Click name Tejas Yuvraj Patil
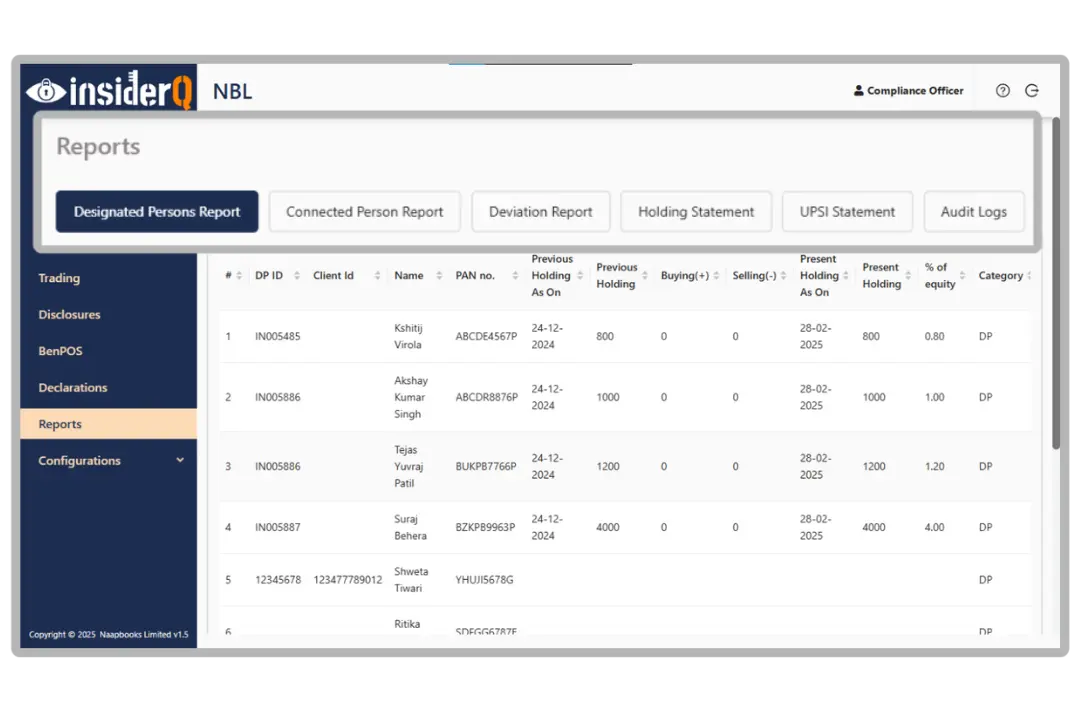The height and width of the screenshot is (712, 1080). 408,466
